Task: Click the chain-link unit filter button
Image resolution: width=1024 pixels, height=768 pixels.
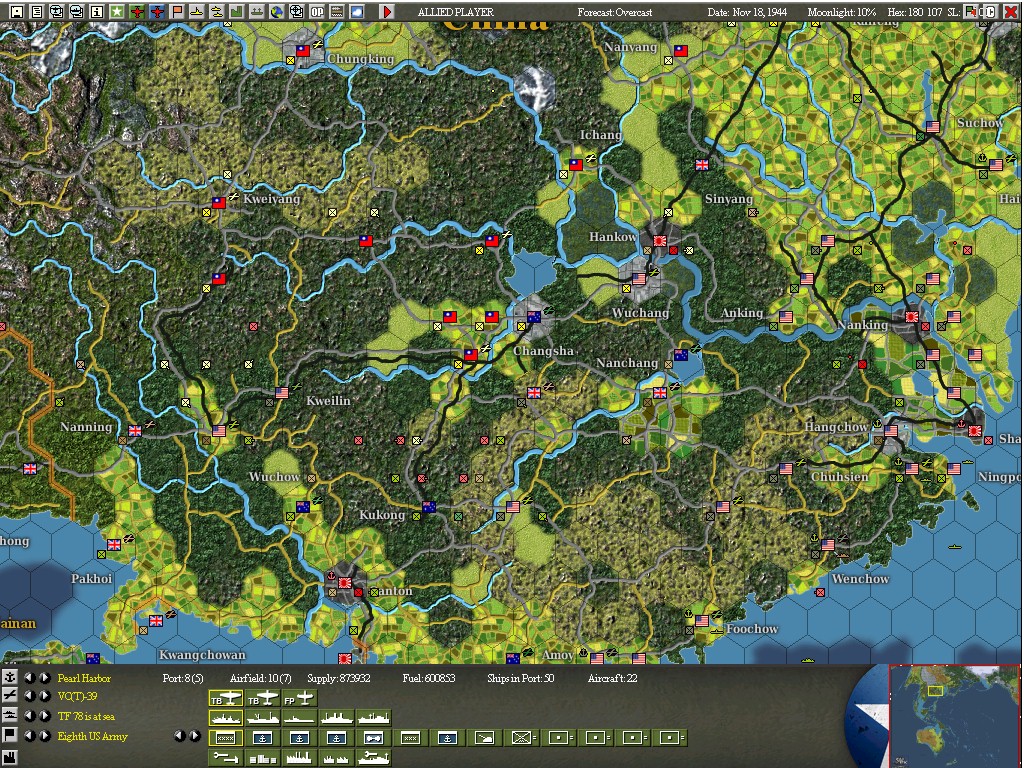Action: [373, 738]
